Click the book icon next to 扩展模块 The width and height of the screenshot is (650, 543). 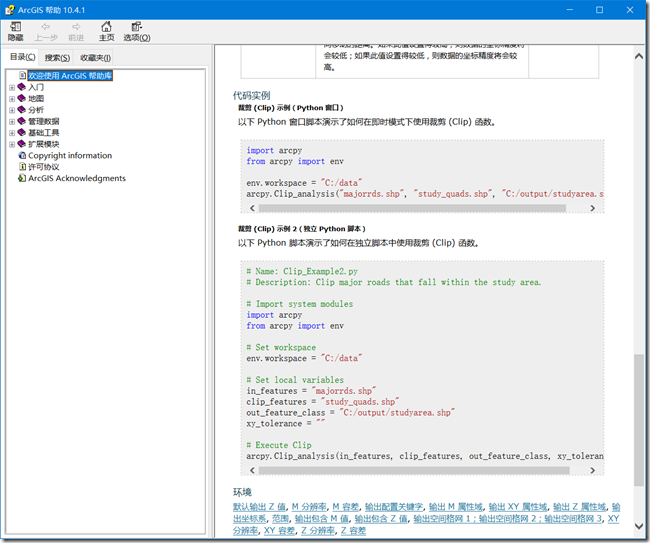pos(22,144)
